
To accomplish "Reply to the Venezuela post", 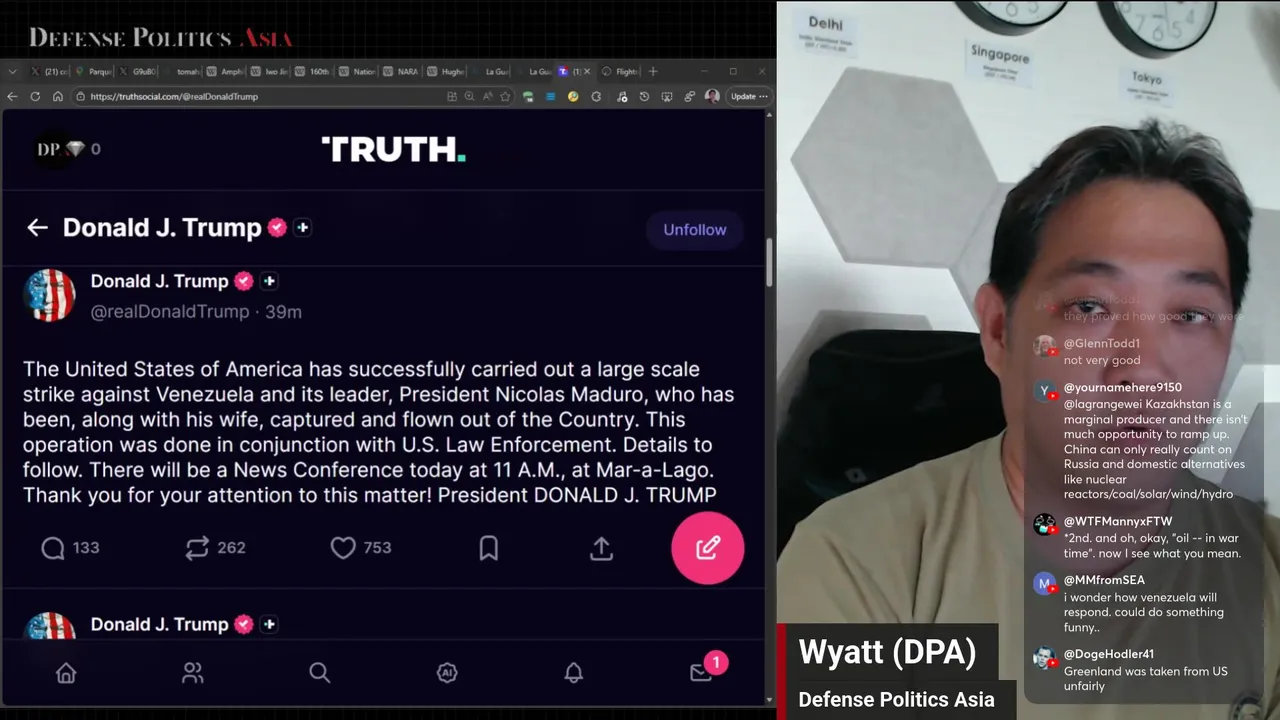I will pos(70,547).
